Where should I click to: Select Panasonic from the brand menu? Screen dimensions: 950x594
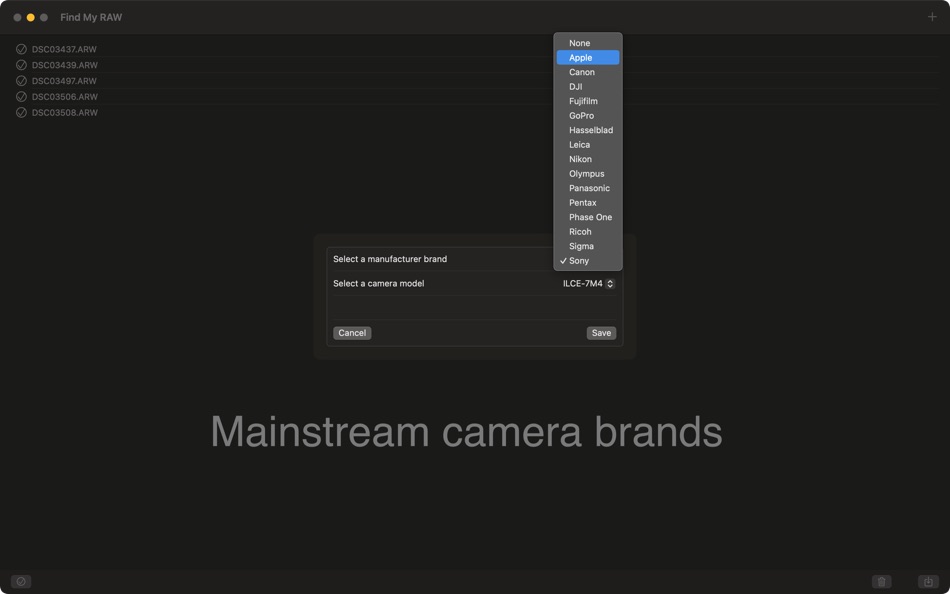click(588, 189)
